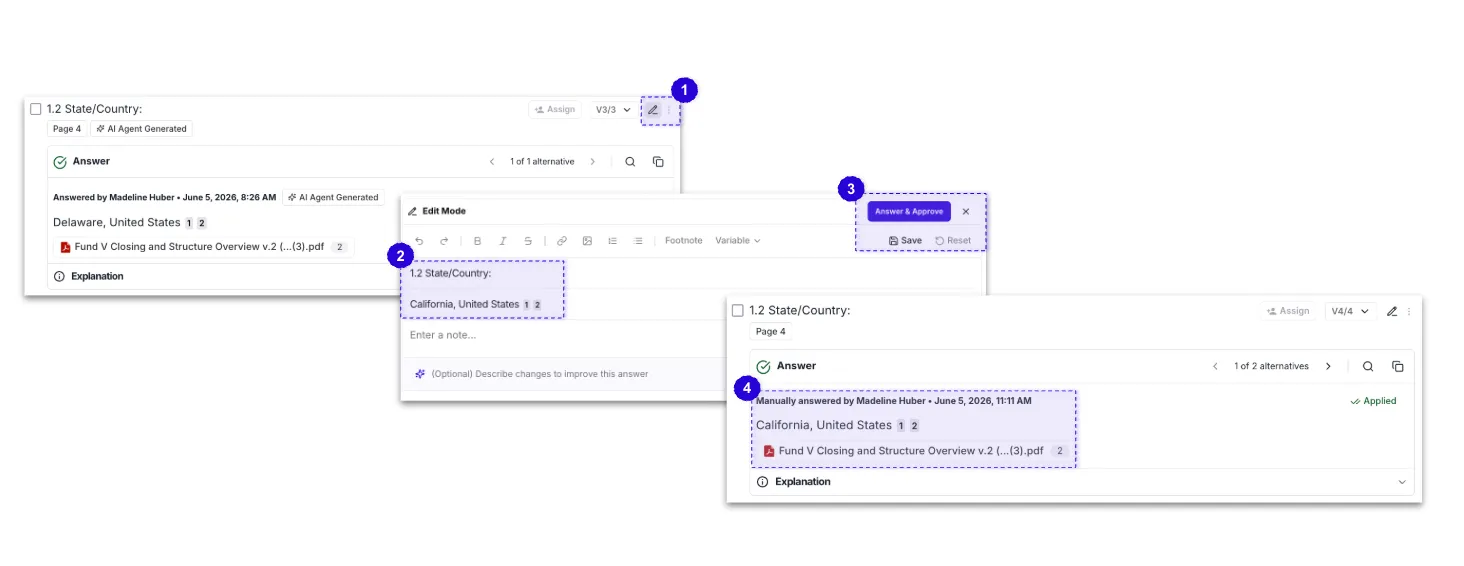1464x566 pixels.
Task: Toggle Bold formatting in Edit Mode
Action: [x=477, y=241]
